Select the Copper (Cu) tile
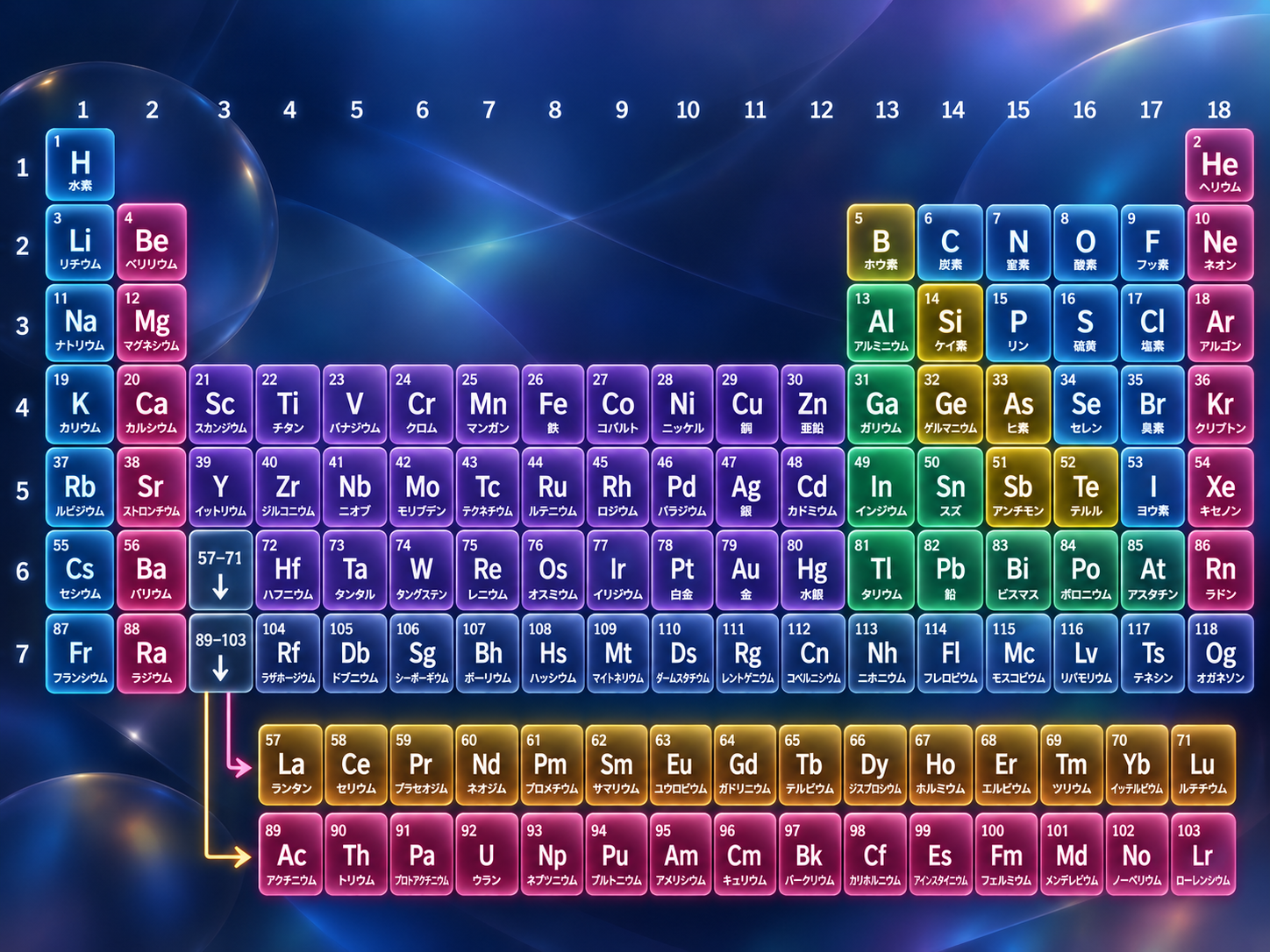This screenshot has width=1270, height=952. [x=746, y=404]
